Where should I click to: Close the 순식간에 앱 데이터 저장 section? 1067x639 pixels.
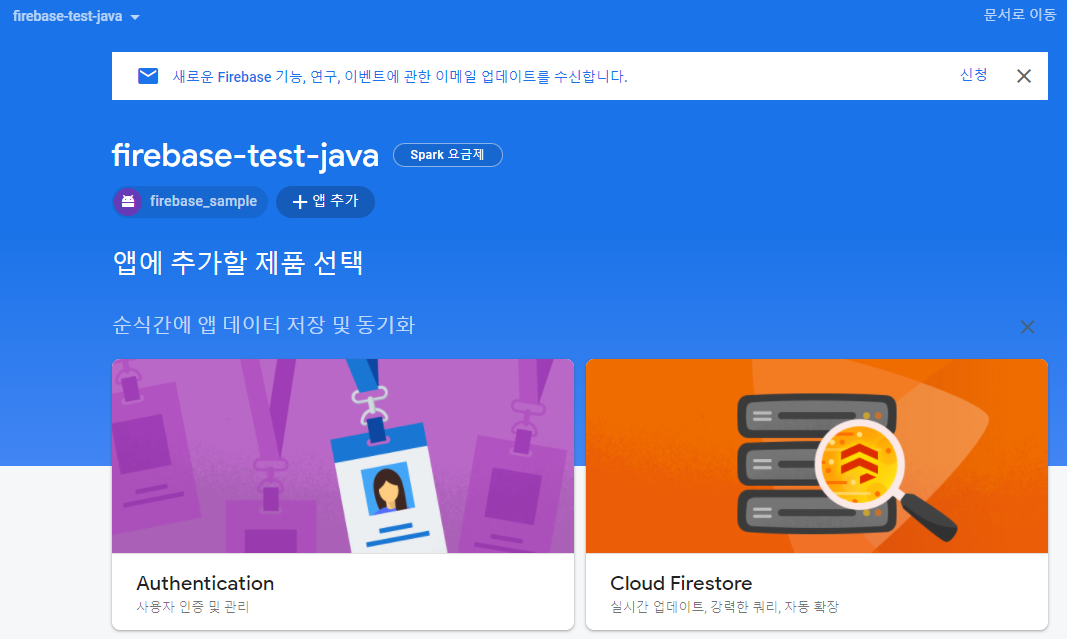click(x=1028, y=327)
